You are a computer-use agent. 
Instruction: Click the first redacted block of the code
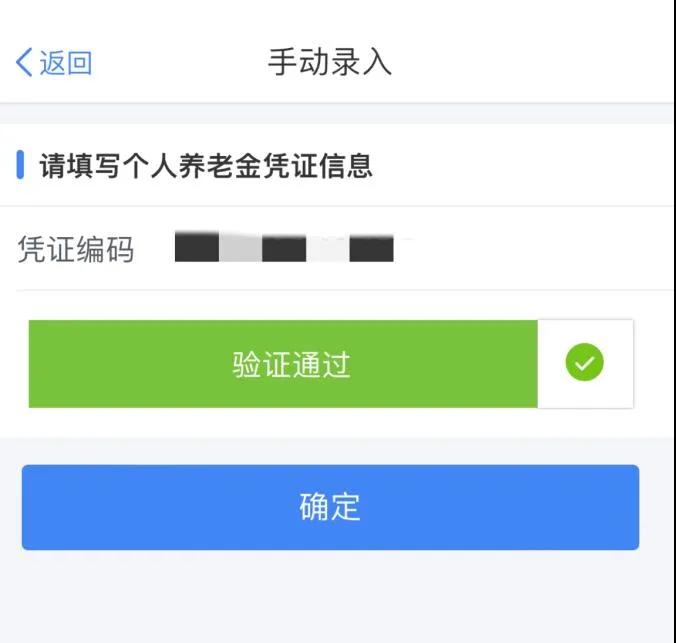(197, 247)
